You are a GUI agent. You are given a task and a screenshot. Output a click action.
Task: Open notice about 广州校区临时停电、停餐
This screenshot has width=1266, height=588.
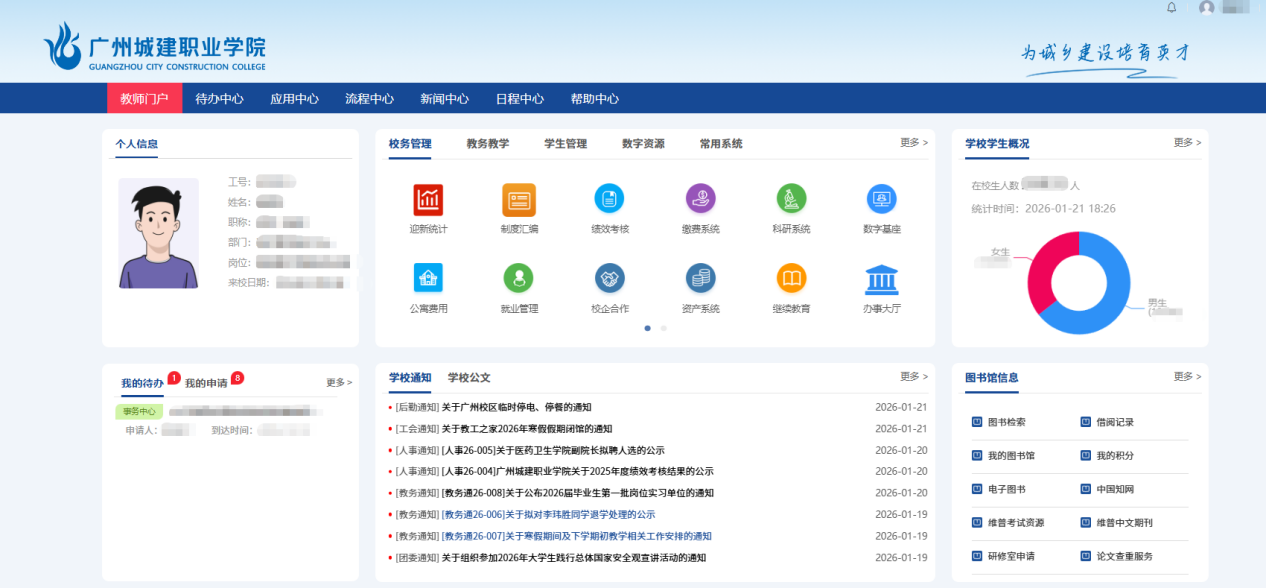coord(516,407)
